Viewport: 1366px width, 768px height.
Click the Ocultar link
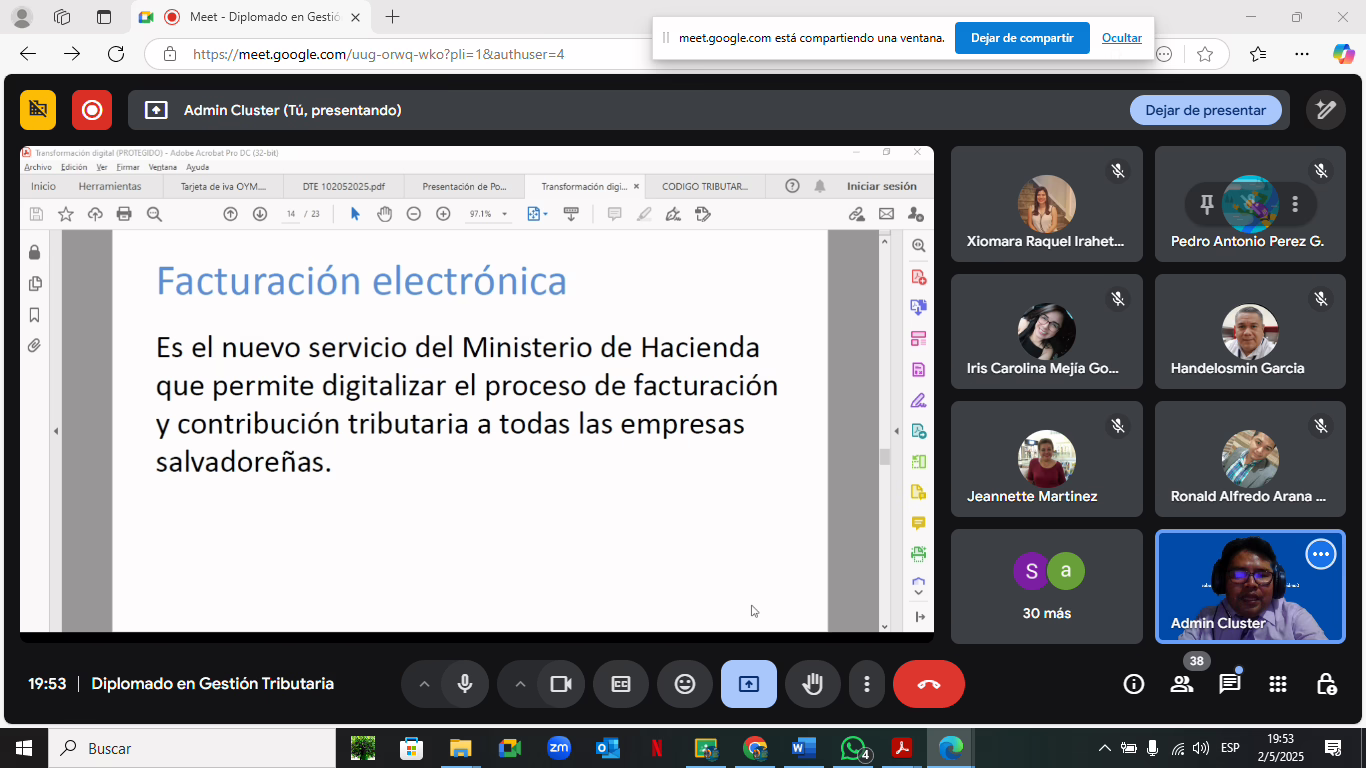1121,38
